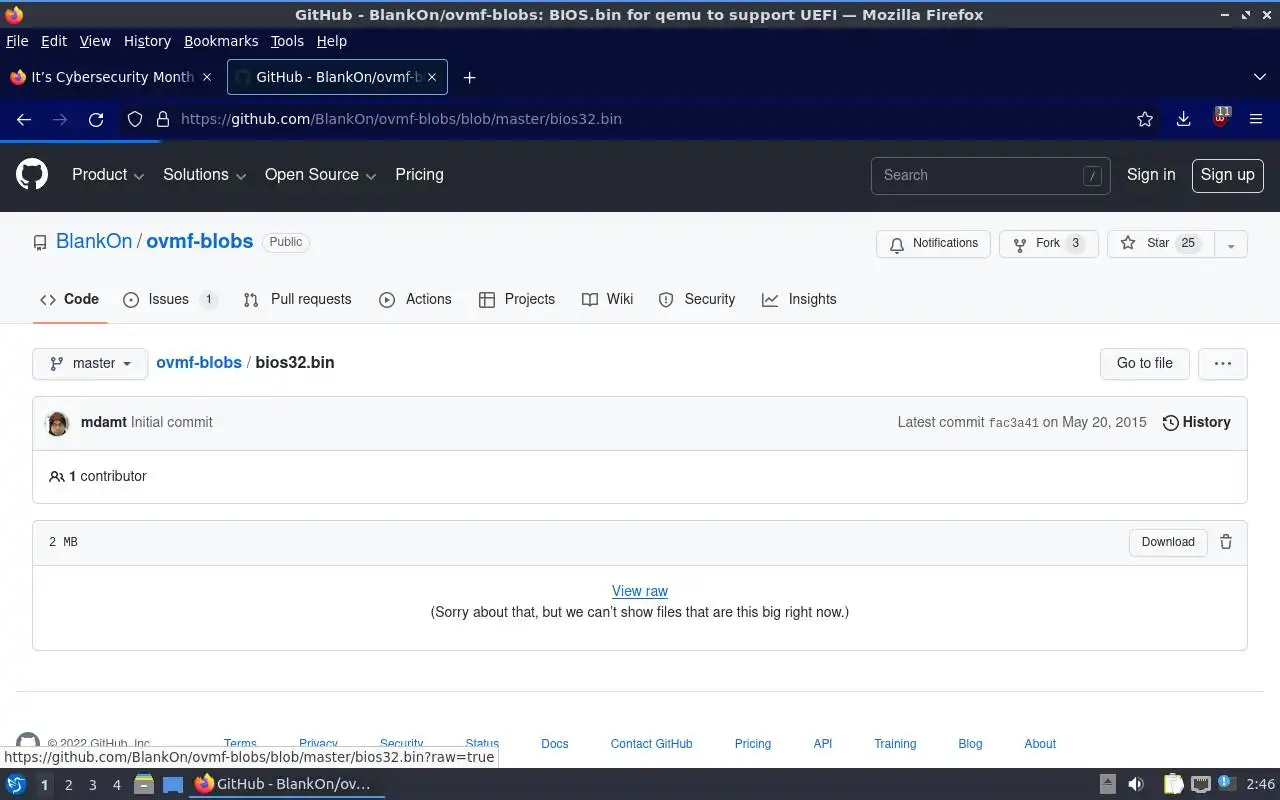The image size is (1280, 800).
Task: Switch to the Security repository tab
Action: [x=697, y=299]
